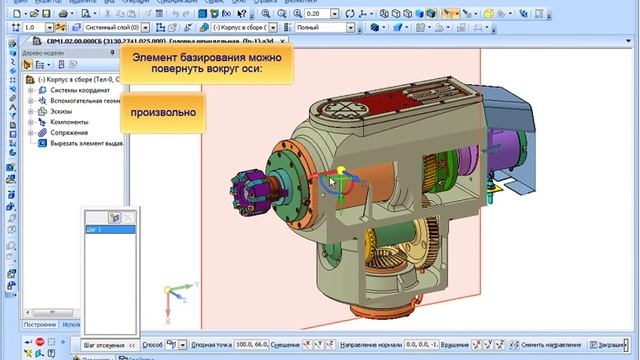Click the rotate view icon
The width and height of the screenshot is (640, 360).
point(350,13)
